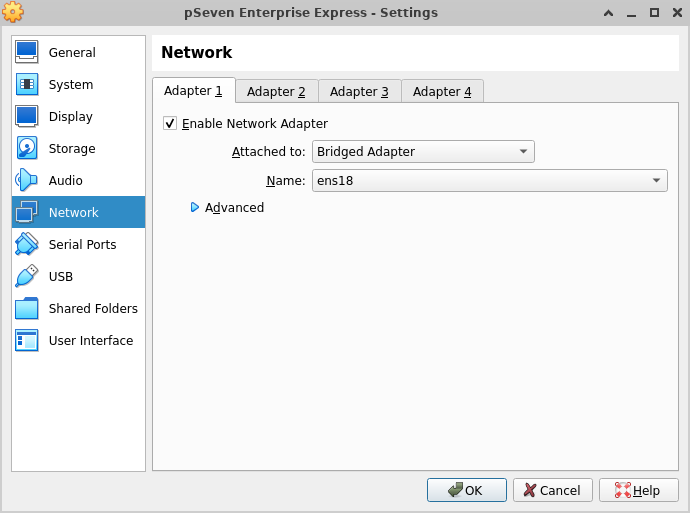Open the Audio speaker icon
690x513 pixels.
coord(27,180)
